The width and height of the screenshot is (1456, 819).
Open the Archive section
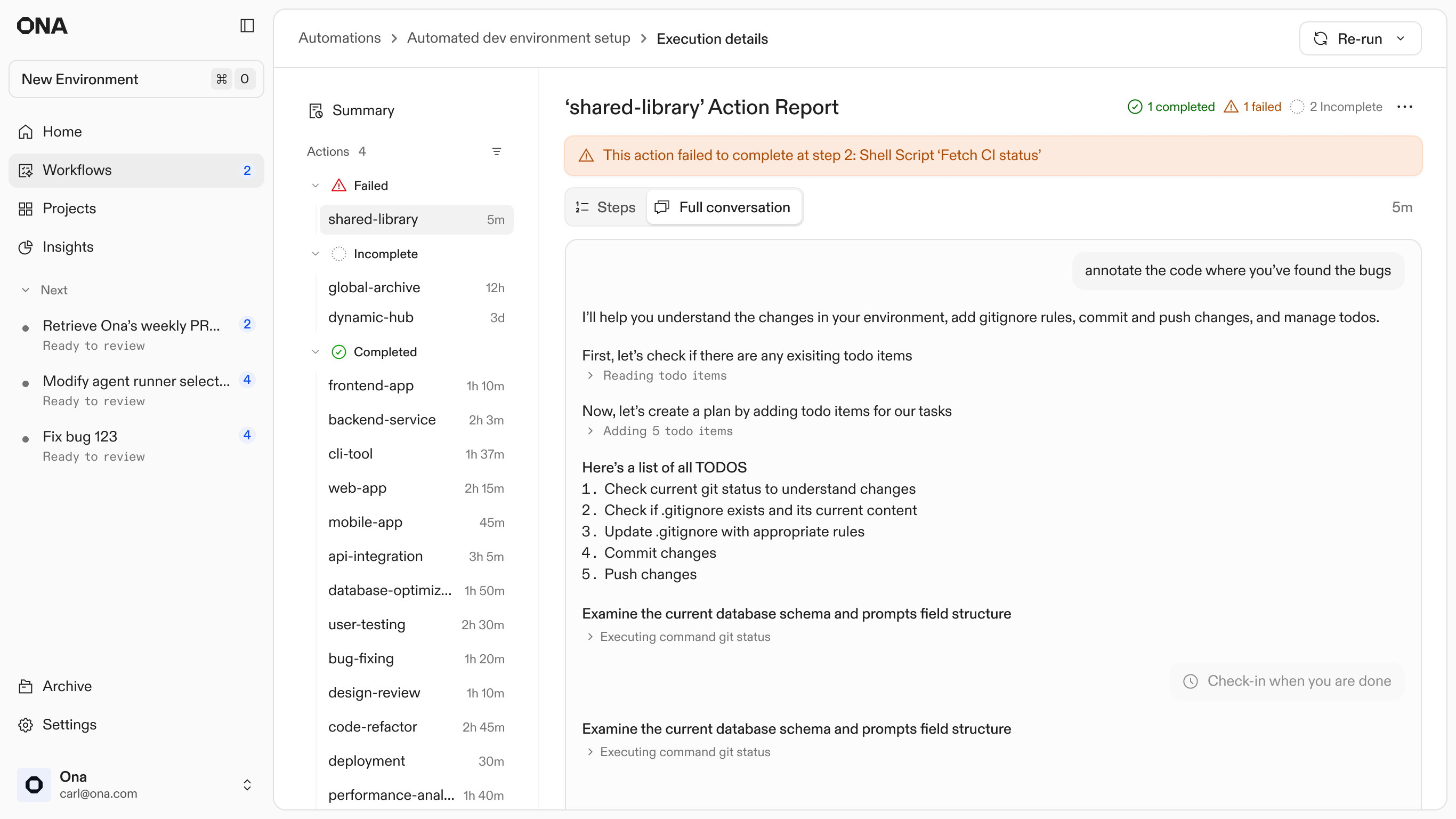click(x=67, y=686)
